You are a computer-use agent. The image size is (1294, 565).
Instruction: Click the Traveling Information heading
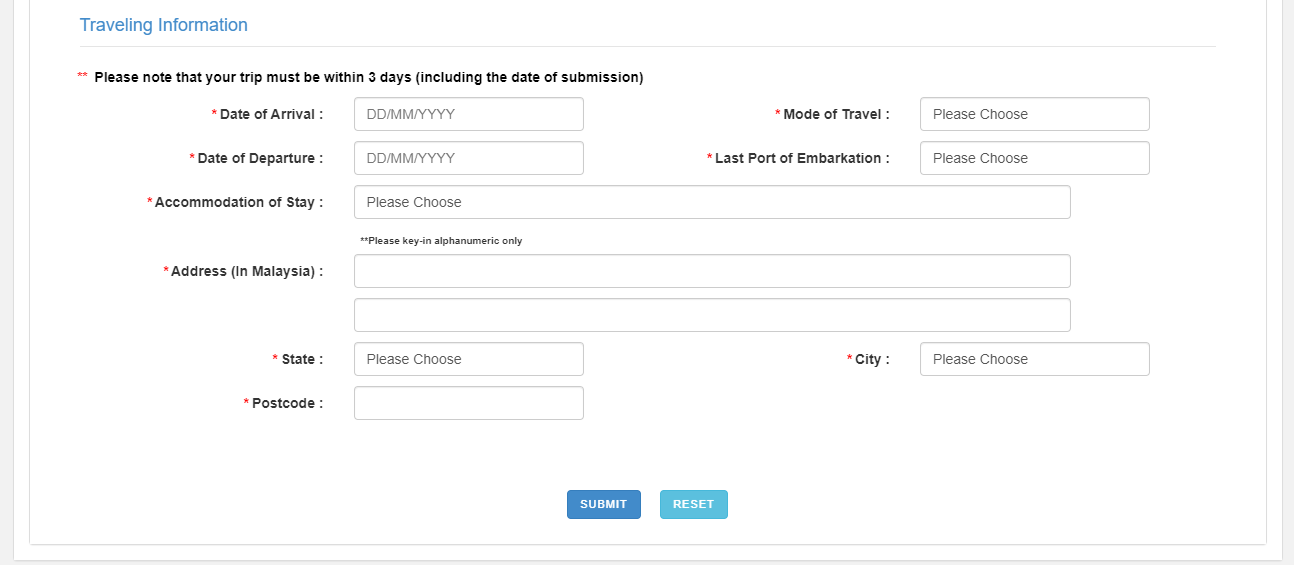coord(164,25)
